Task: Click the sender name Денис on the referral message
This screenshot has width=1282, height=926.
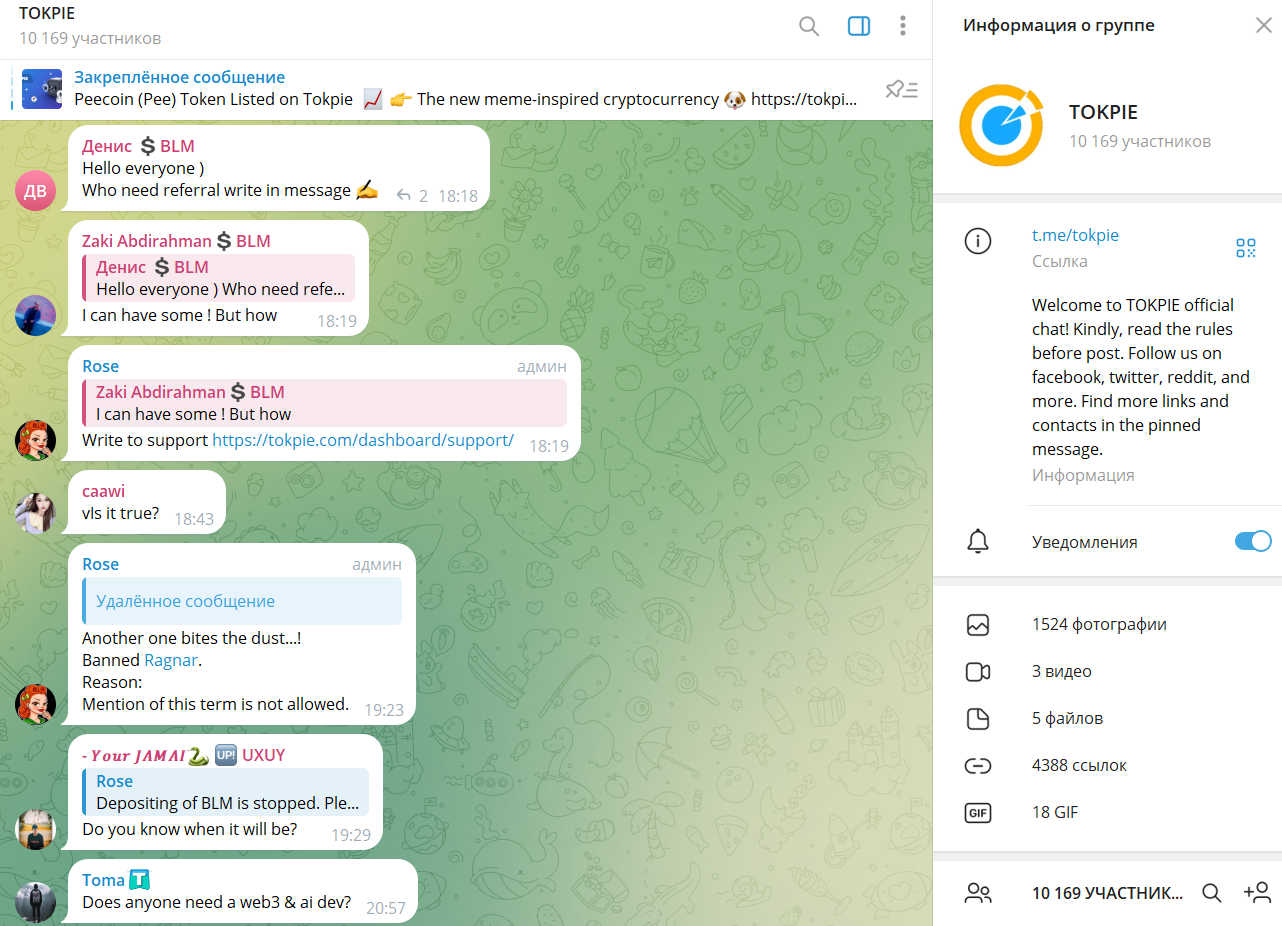Action: click(138, 146)
